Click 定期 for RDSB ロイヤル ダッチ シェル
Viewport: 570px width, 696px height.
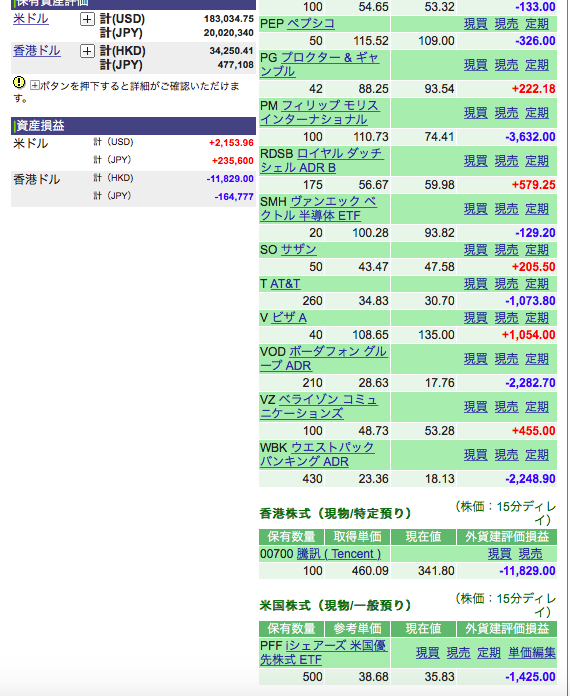pos(537,161)
